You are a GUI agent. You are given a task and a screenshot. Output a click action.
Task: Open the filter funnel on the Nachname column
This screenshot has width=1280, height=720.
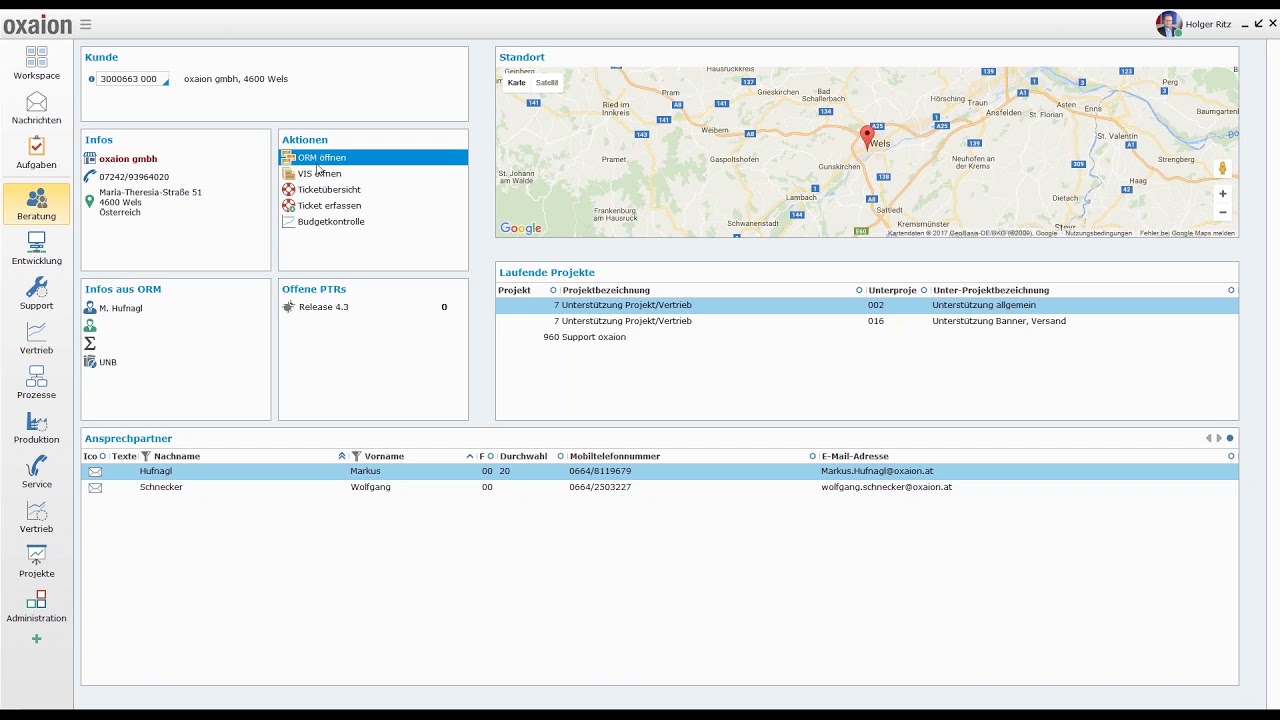(x=146, y=456)
